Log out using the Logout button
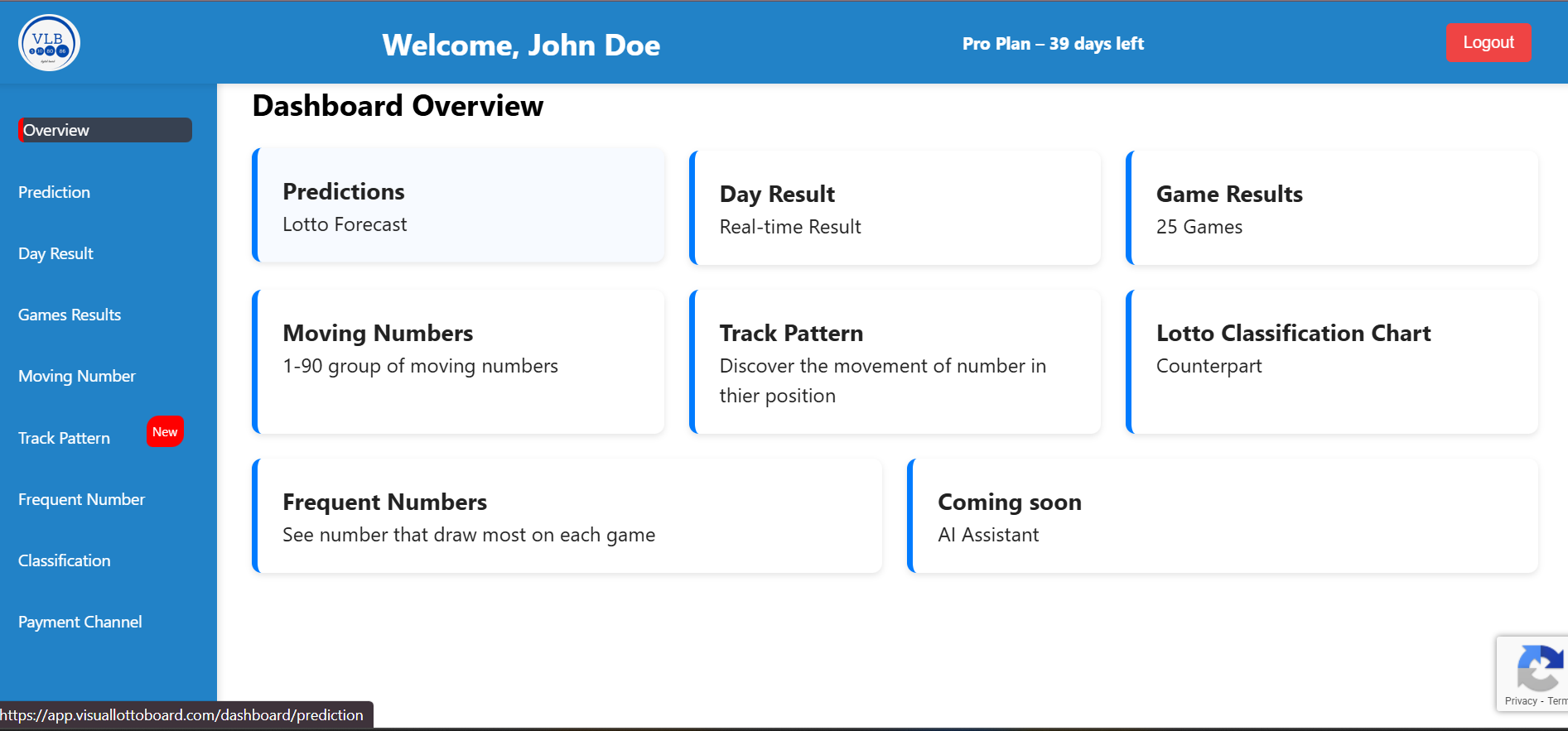The height and width of the screenshot is (731, 1568). pos(1488,42)
